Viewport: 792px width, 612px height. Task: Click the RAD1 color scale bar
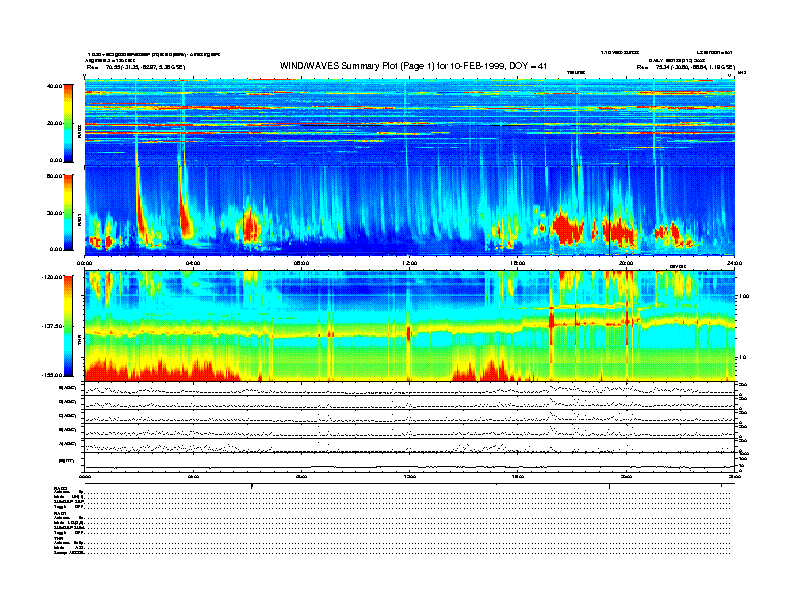coord(68,212)
